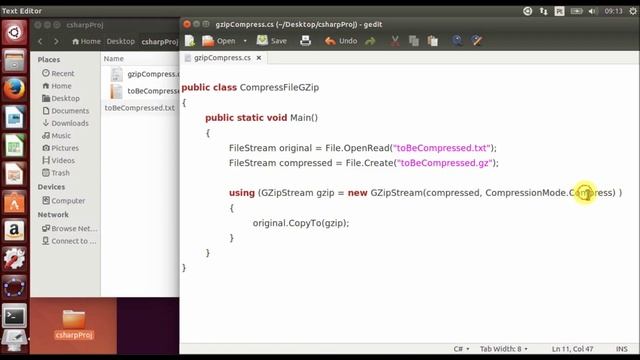
Task: Open the Files manager from launcher
Action: pos(14,61)
